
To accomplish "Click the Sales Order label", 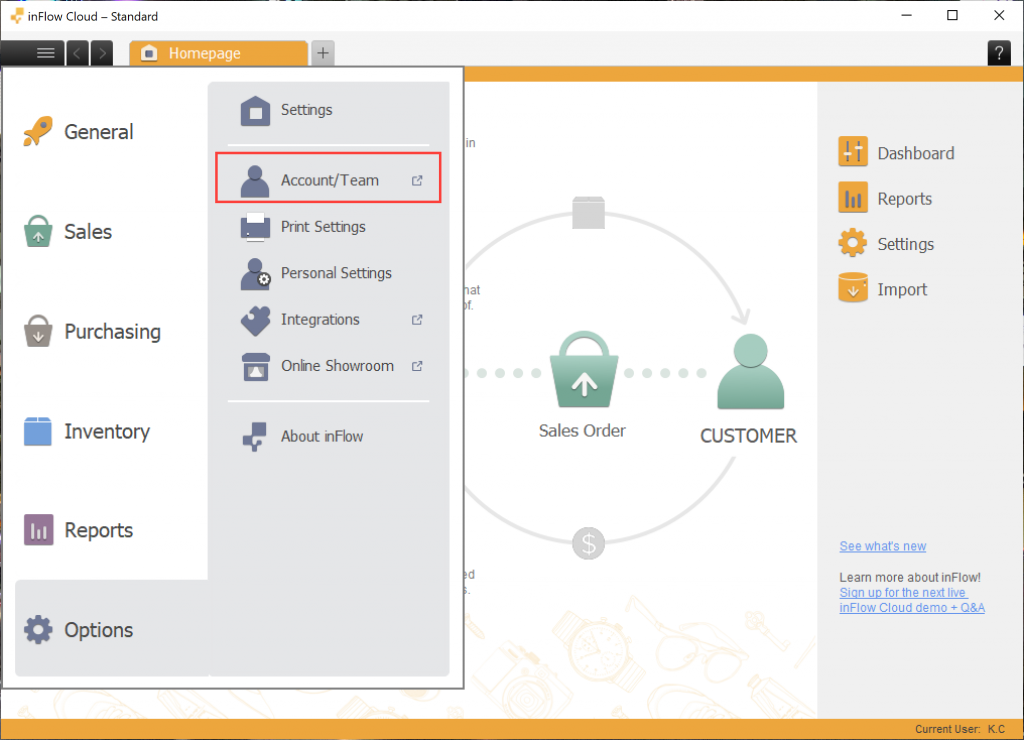I will coord(582,430).
